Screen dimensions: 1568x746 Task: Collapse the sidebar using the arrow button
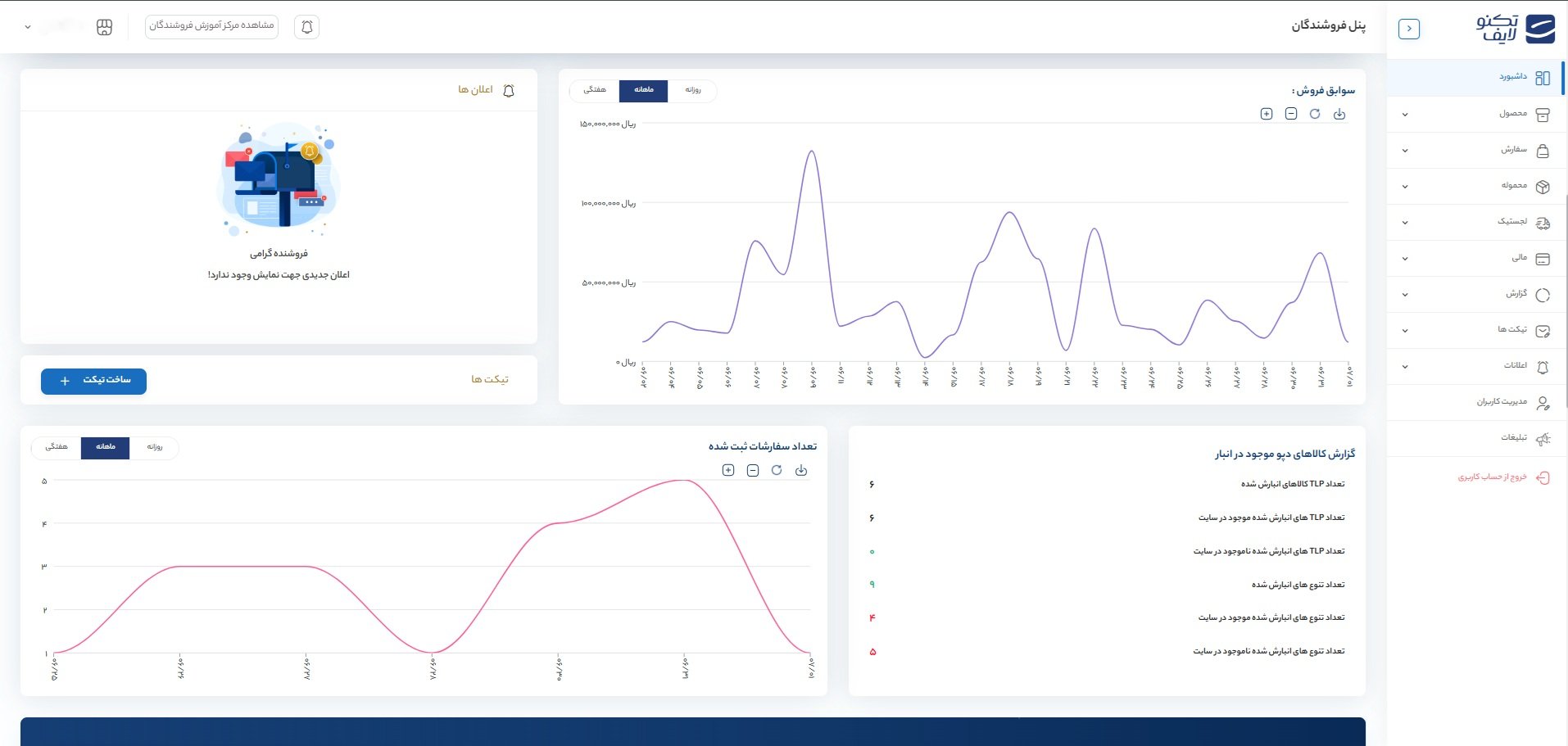coord(1409,29)
